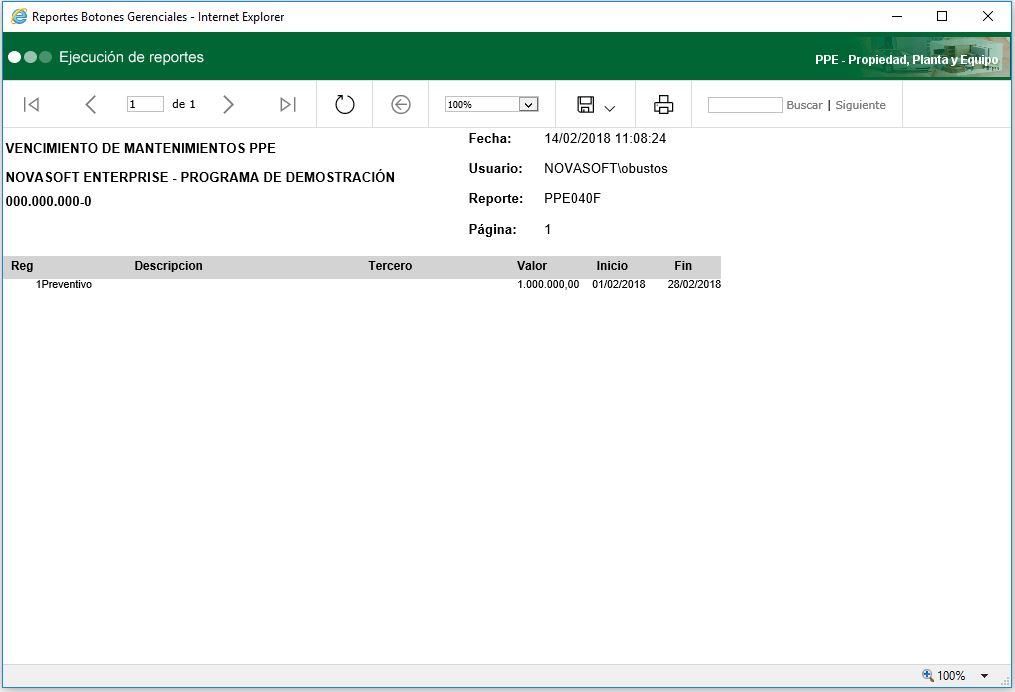The image size is (1015, 692).
Task: Click the report code PPE040F
Action: (572, 199)
